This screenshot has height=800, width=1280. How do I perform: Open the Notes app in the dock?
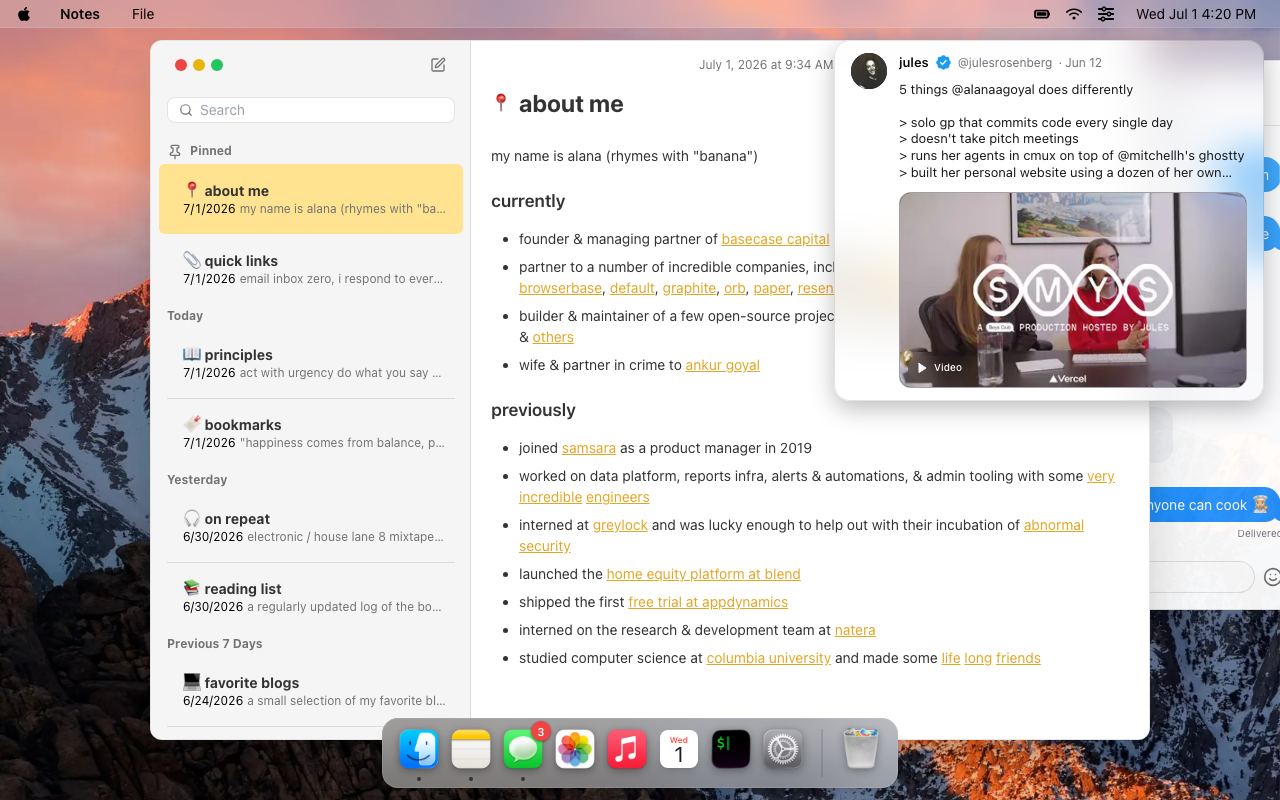click(x=471, y=749)
